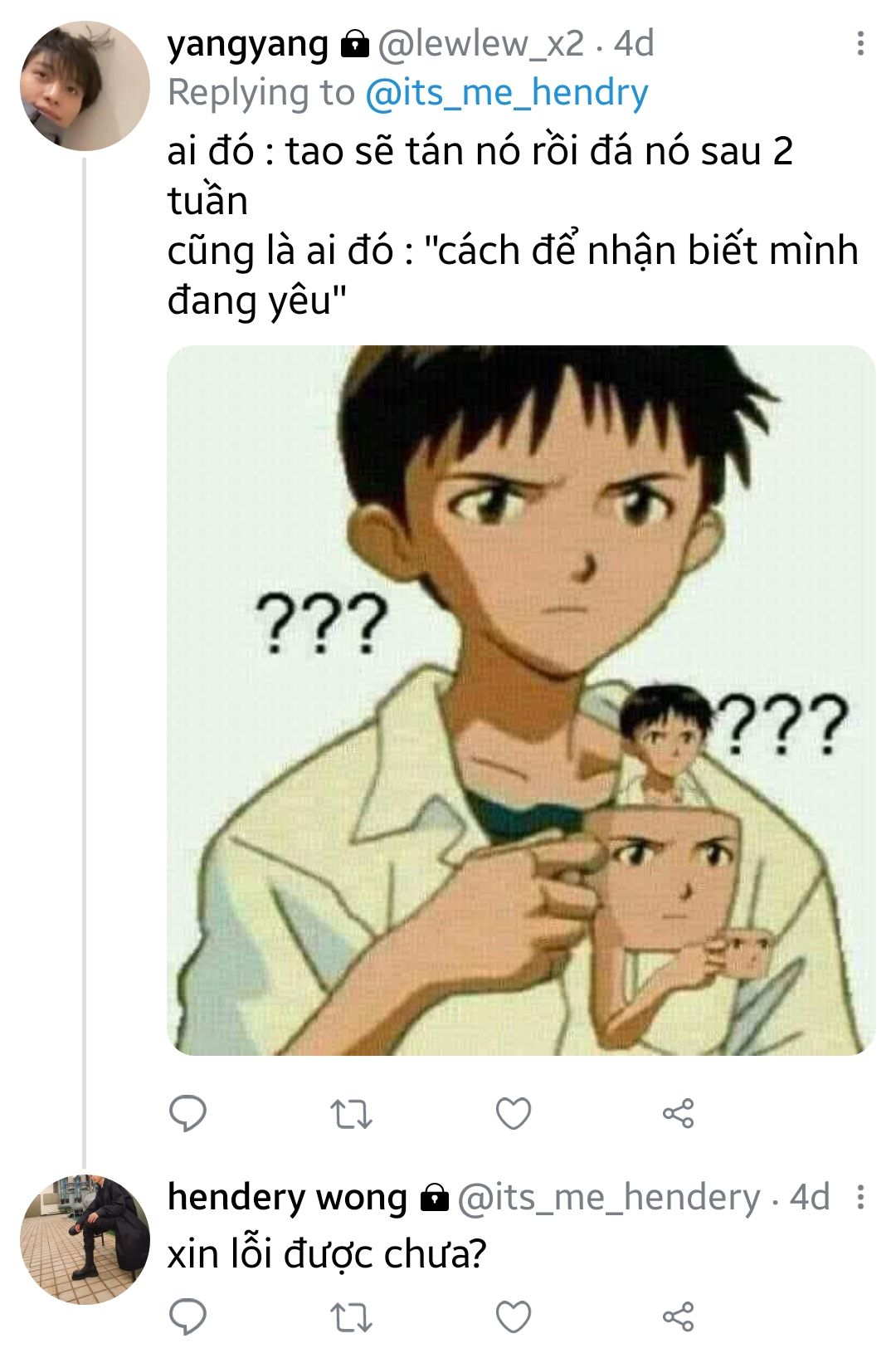
Task: Open the more options menu on yangyang's tweet
Action: tap(860, 43)
